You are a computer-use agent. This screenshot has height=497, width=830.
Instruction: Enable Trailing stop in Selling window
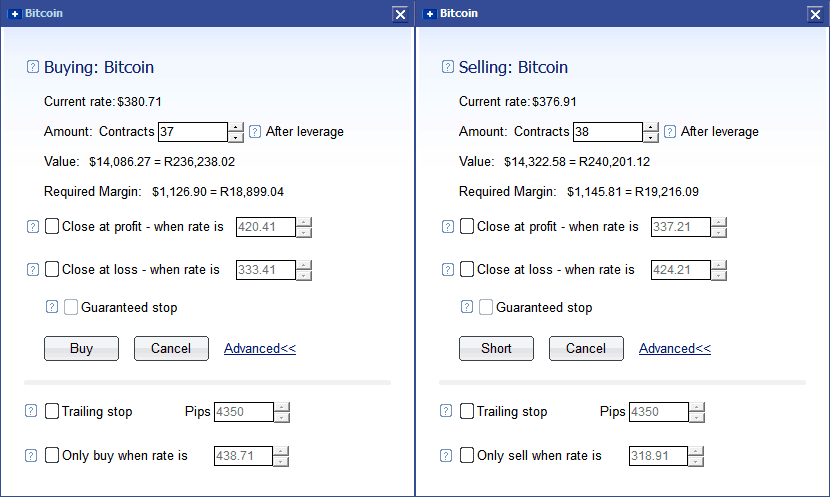tap(467, 411)
